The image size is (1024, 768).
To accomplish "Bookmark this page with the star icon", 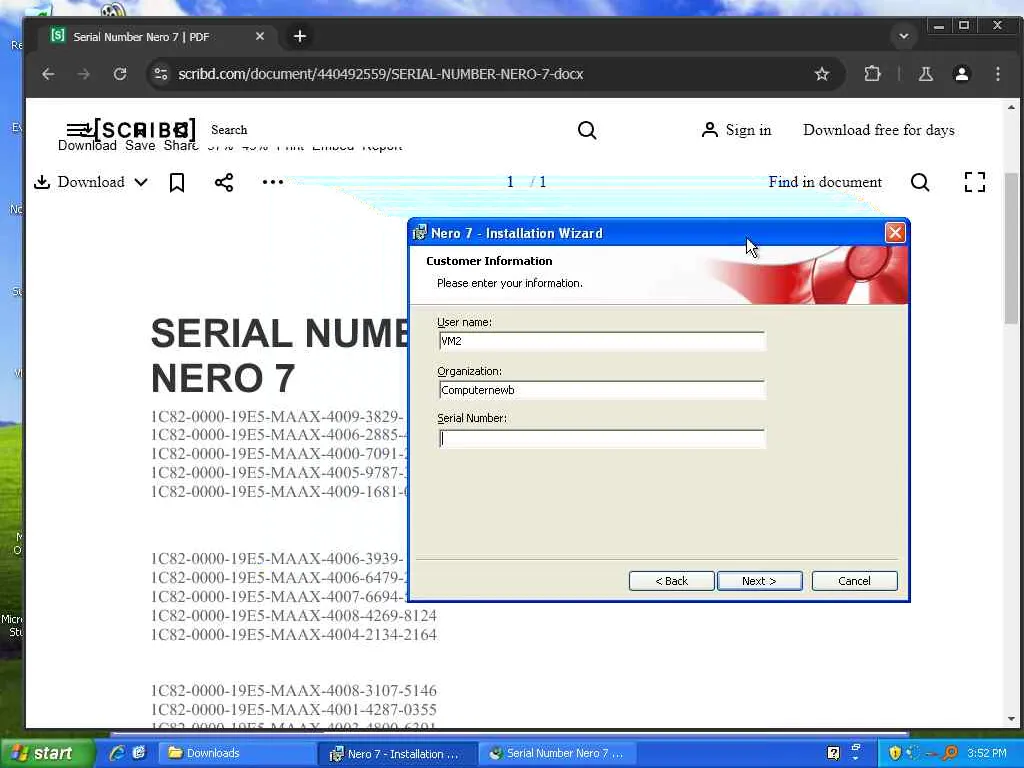I will [822, 74].
